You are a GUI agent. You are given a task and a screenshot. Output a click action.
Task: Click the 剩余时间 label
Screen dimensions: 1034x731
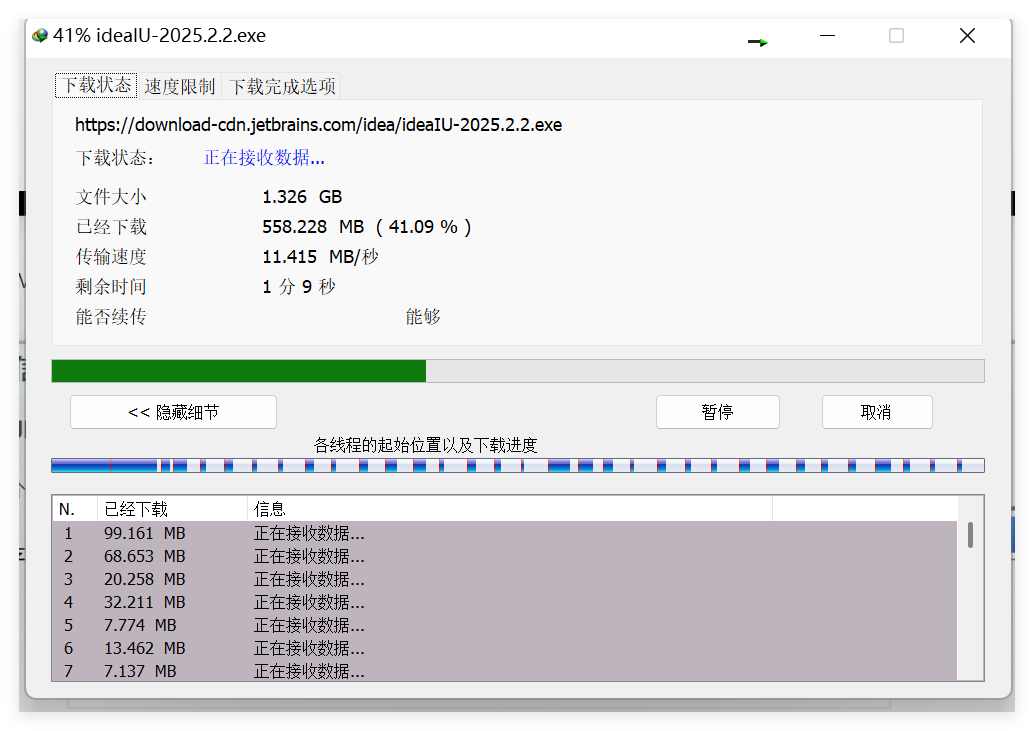click(111, 286)
